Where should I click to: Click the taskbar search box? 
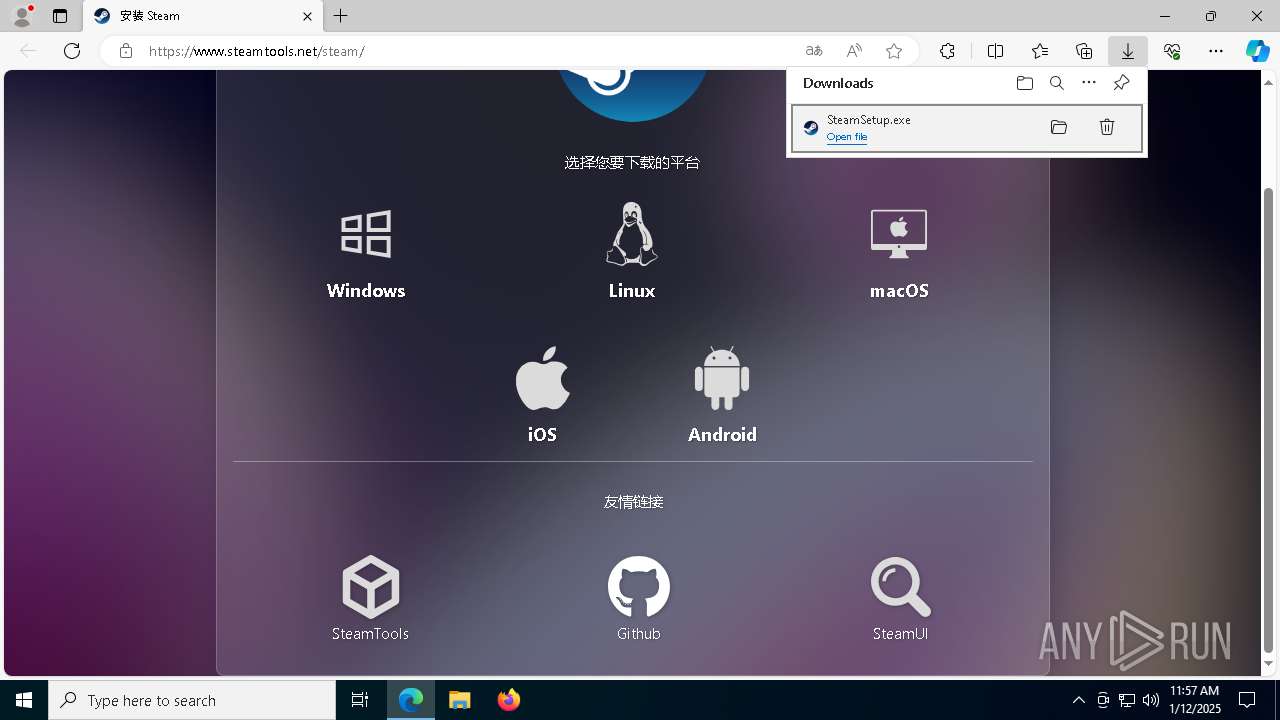[x=192, y=700]
